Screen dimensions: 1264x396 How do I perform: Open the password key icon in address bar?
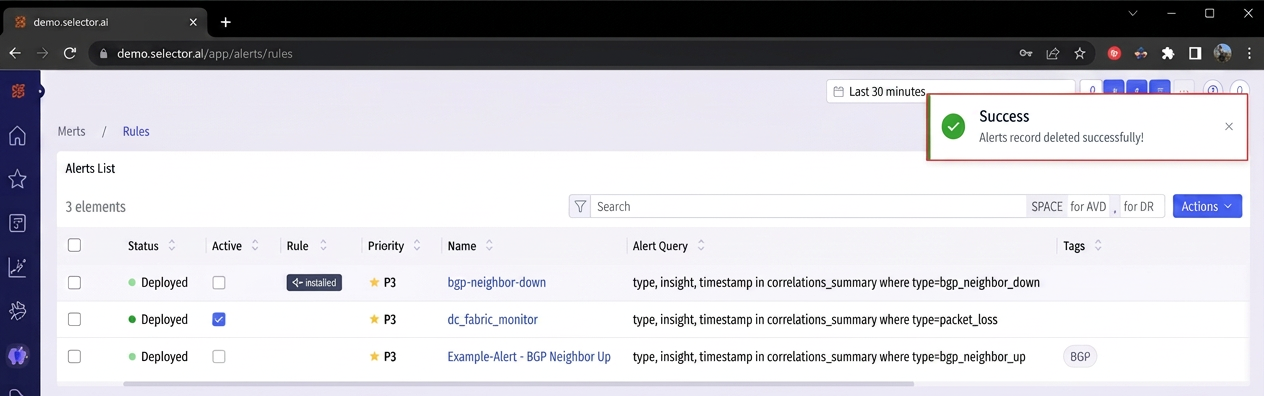coord(1026,53)
